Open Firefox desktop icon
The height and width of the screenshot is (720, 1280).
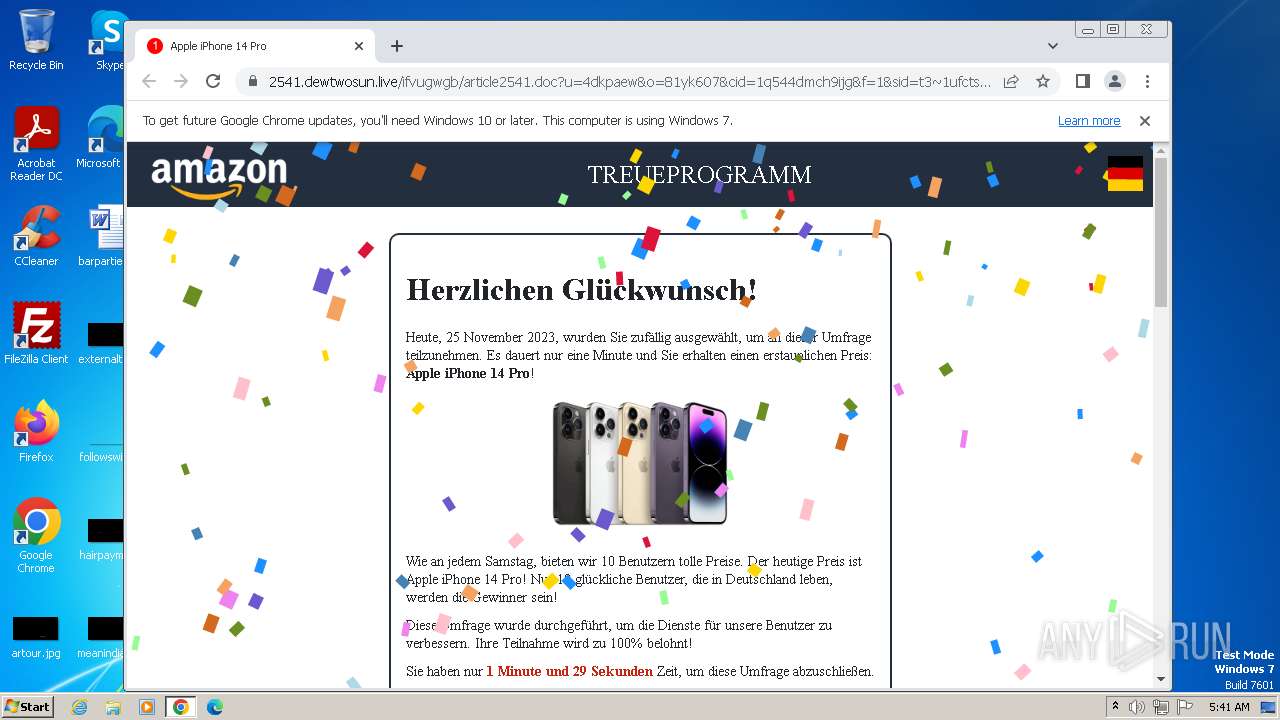[36, 432]
